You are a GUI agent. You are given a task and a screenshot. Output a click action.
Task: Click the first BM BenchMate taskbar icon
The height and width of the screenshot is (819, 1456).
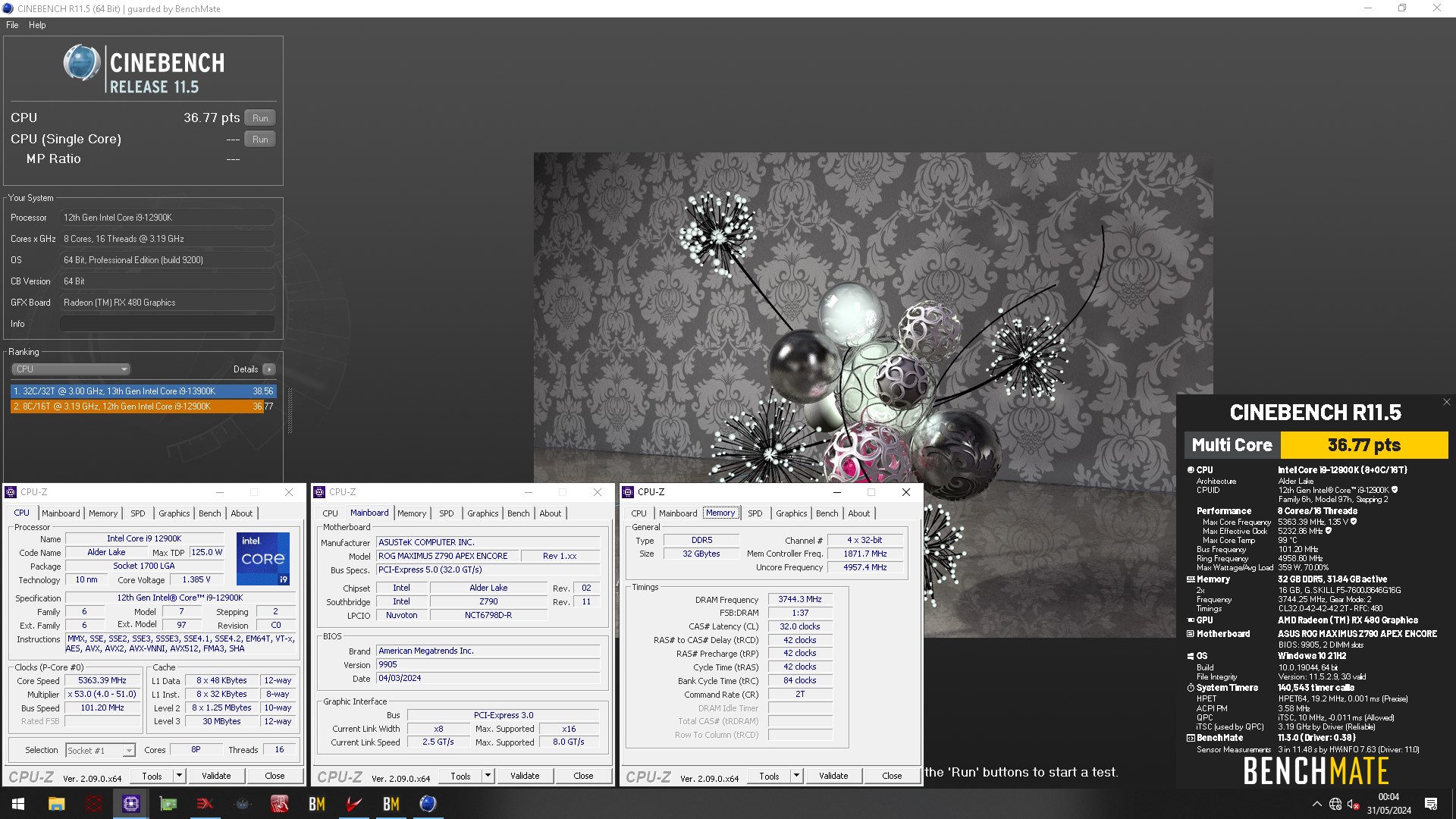tap(317, 804)
